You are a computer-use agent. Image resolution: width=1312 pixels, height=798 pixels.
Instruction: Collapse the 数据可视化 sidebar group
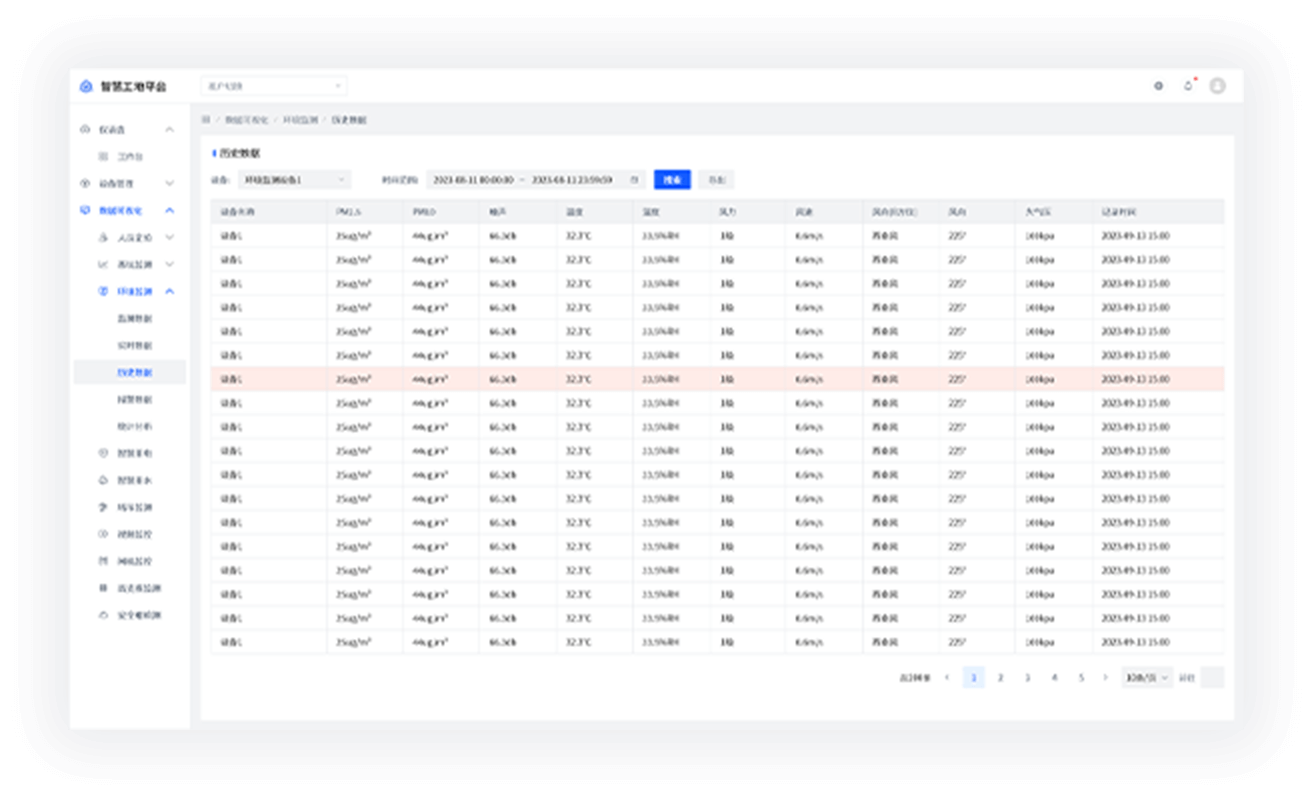click(170, 211)
